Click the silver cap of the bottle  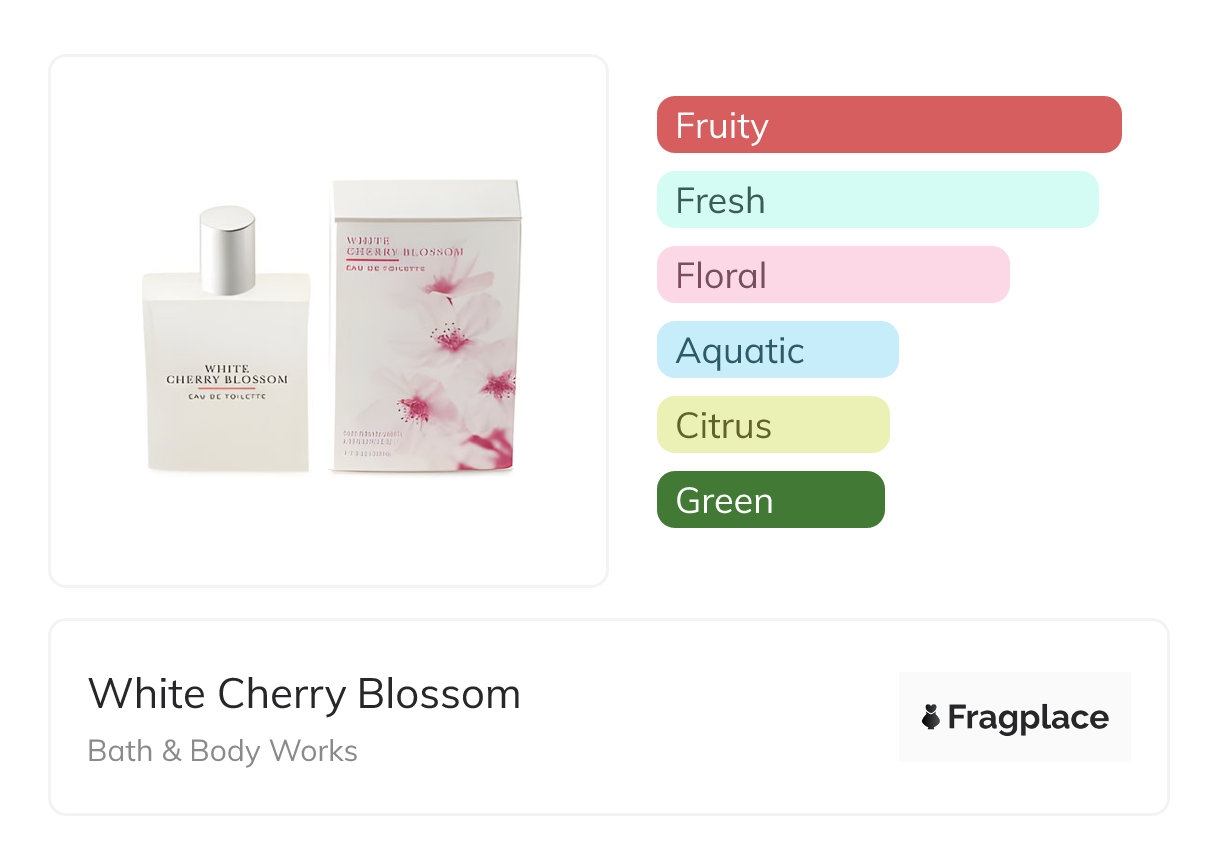(227, 250)
